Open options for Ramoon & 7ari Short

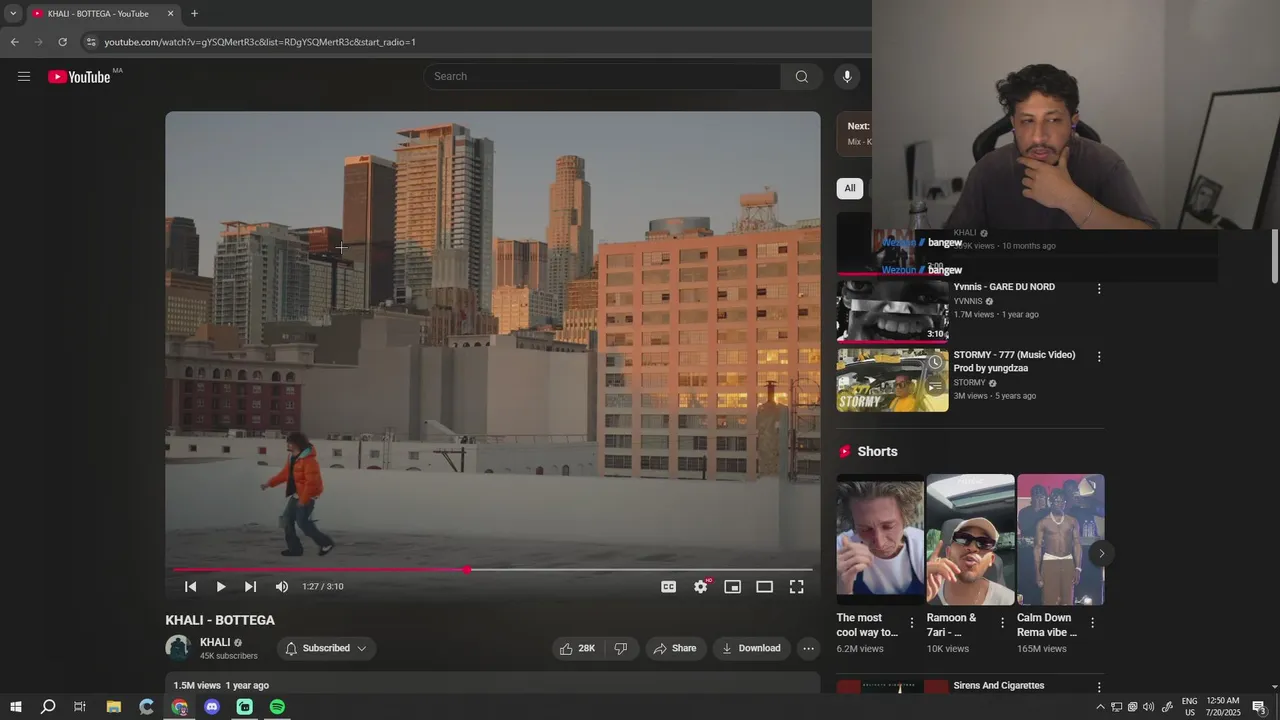coord(1002,622)
